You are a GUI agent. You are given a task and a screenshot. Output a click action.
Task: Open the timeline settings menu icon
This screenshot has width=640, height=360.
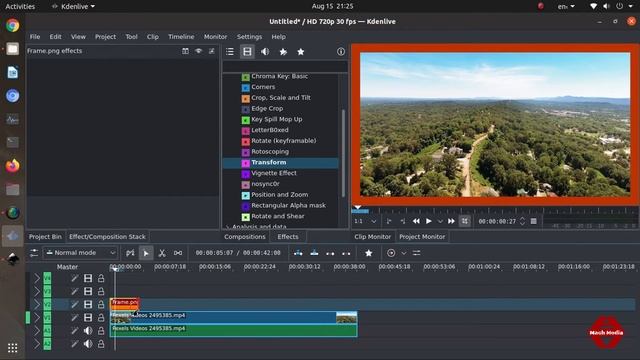(x=34, y=253)
